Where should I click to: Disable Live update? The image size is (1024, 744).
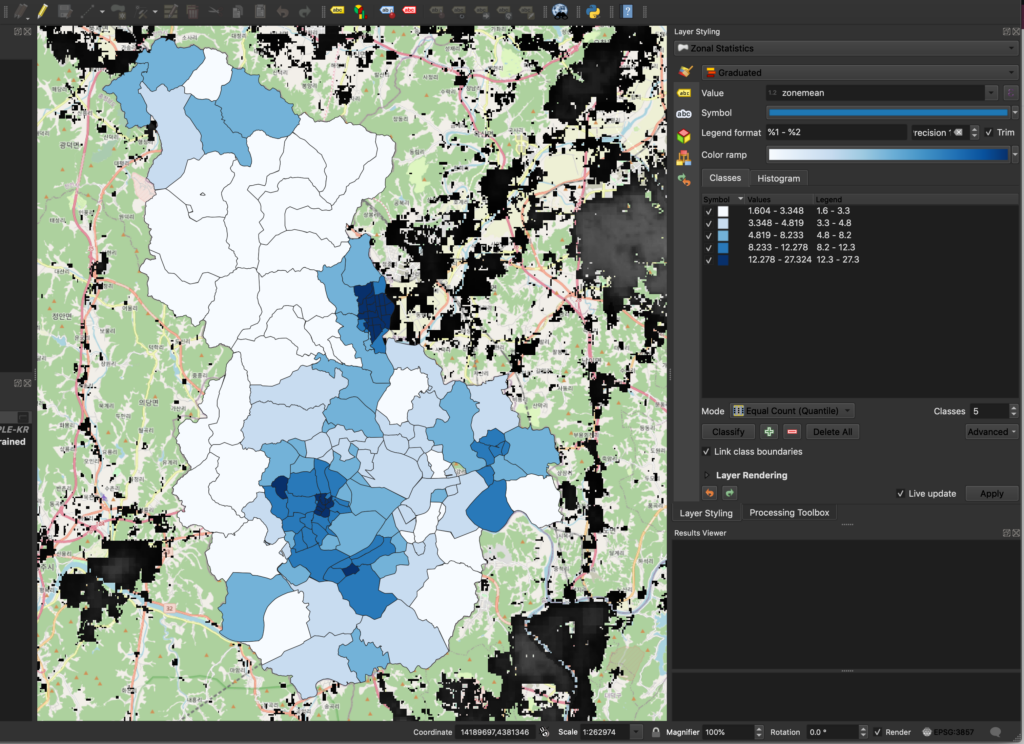coord(902,493)
